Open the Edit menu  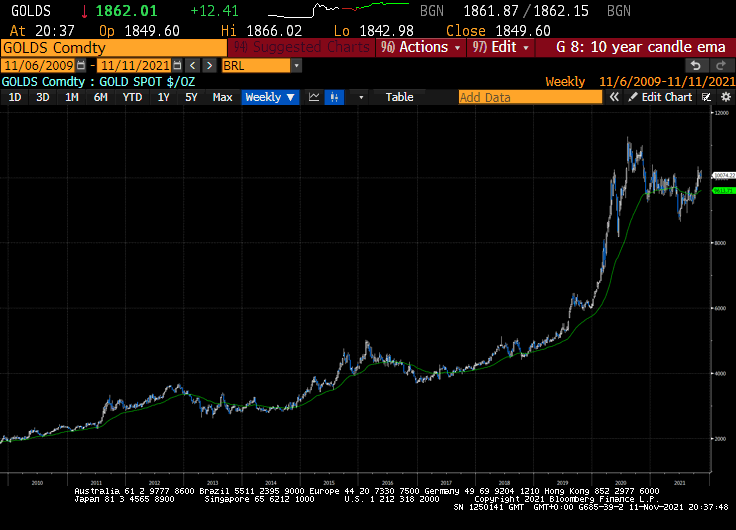(x=500, y=47)
